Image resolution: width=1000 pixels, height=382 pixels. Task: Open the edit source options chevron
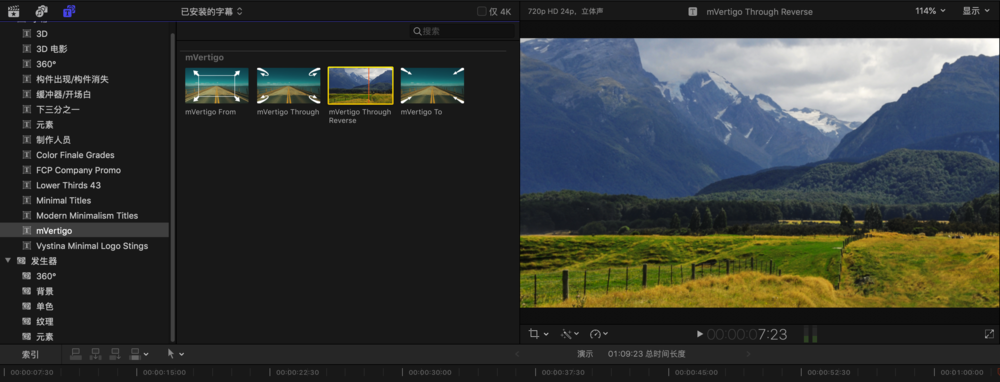click(146, 354)
